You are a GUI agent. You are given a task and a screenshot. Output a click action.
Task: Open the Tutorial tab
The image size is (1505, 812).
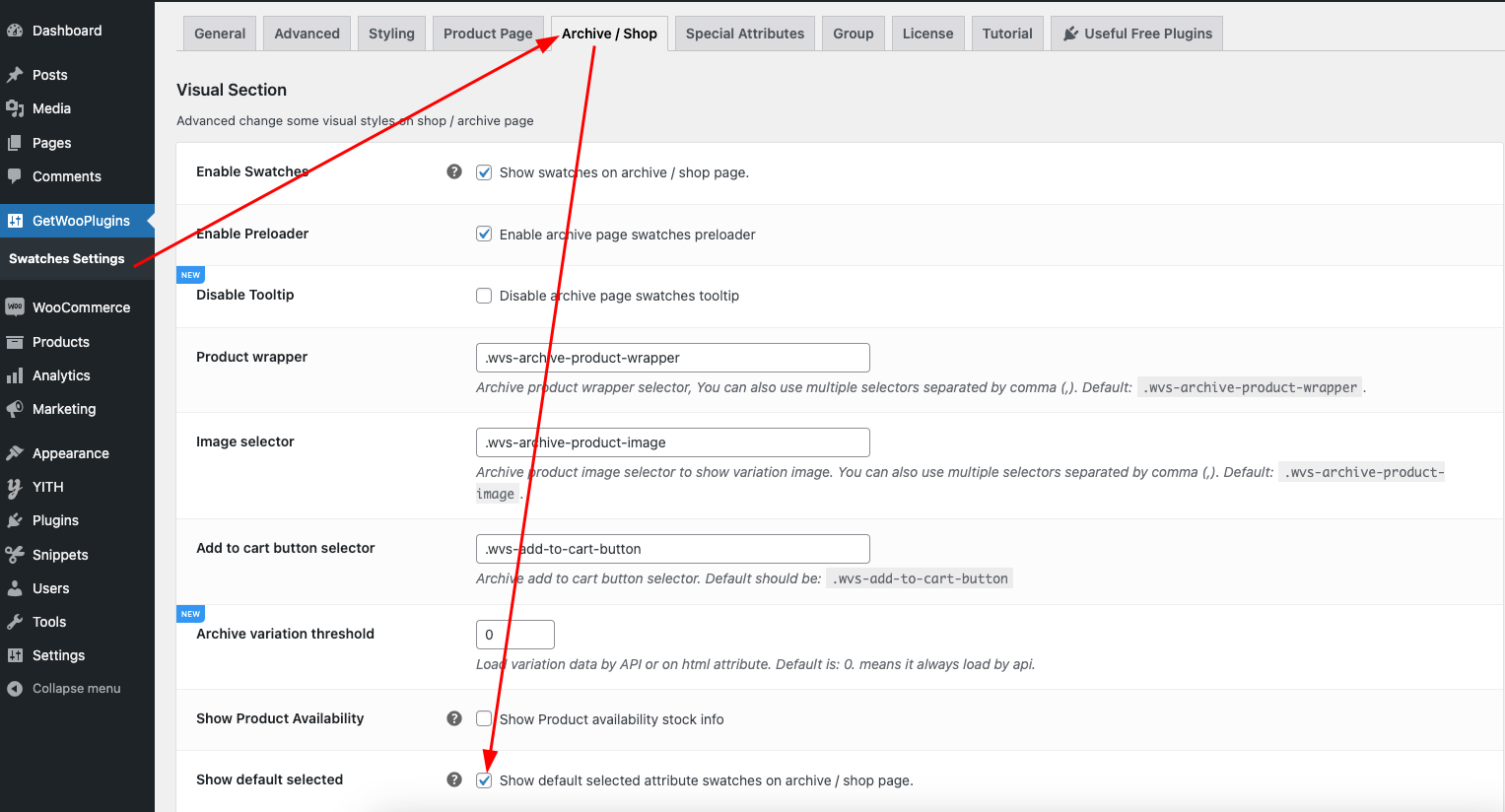[1007, 34]
